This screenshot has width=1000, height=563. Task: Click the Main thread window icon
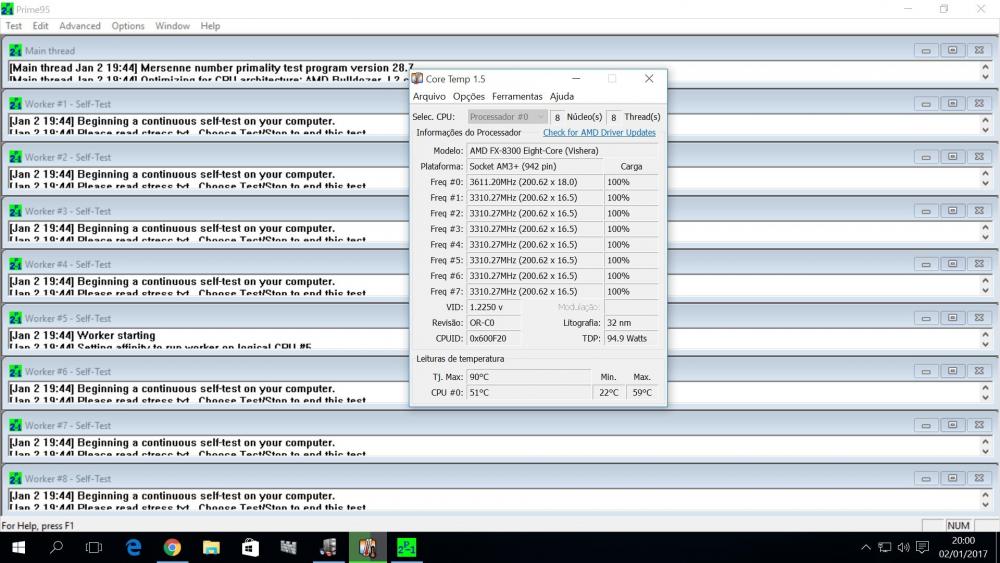(15, 50)
